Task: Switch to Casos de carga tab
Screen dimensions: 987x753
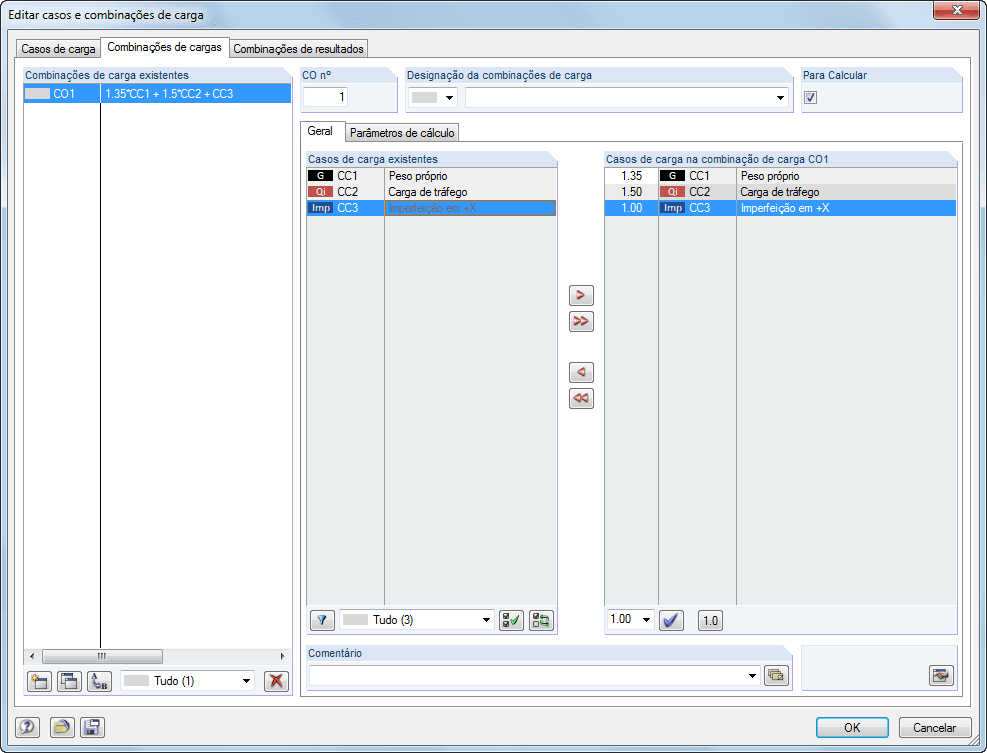Action: tap(58, 48)
